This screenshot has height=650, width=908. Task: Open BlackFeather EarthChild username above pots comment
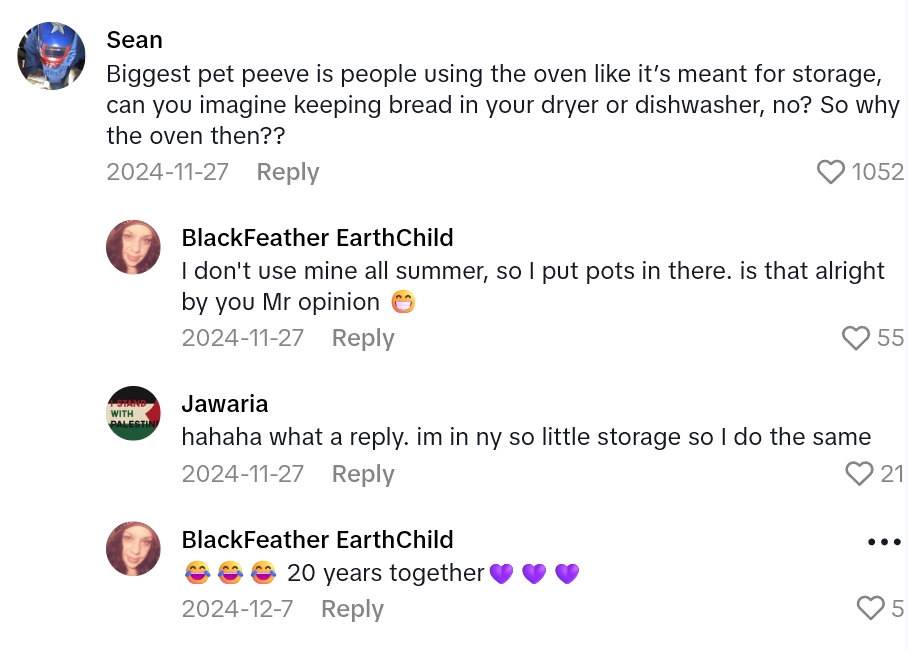click(317, 237)
